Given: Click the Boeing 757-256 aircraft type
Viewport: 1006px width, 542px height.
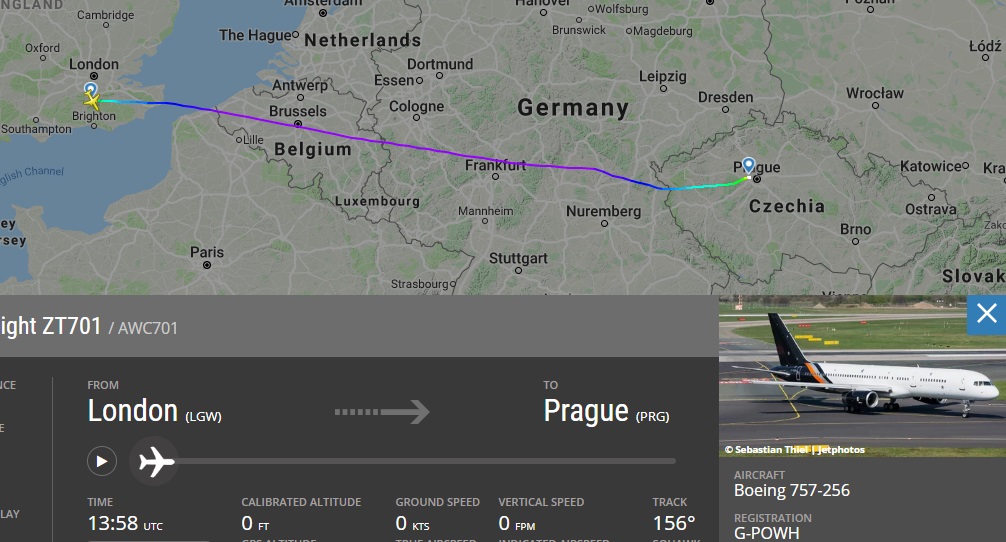Looking at the screenshot, I should click(792, 491).
